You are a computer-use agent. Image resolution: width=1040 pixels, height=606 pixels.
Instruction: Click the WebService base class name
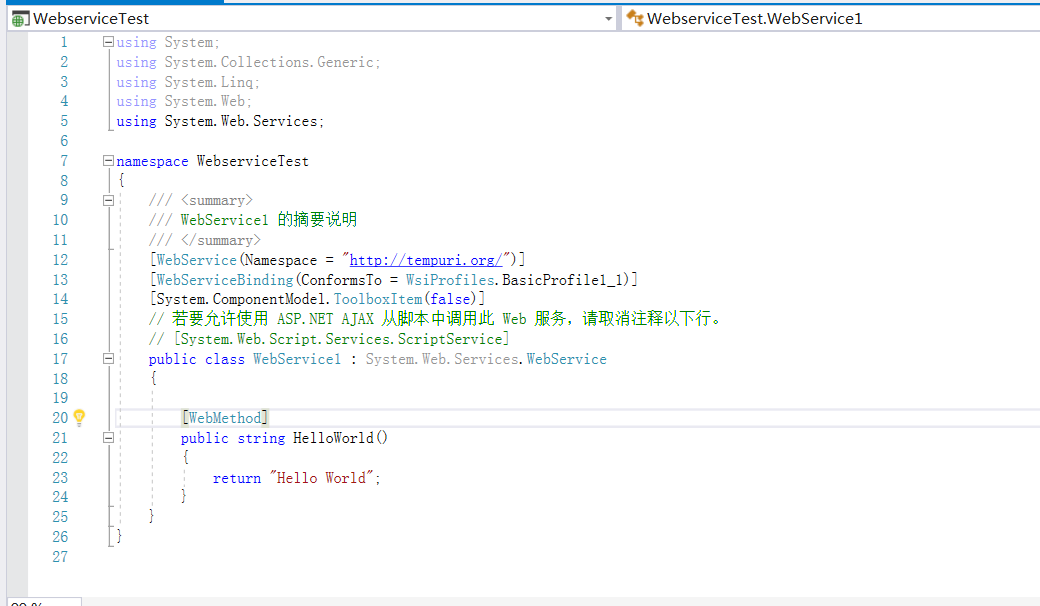566,359
